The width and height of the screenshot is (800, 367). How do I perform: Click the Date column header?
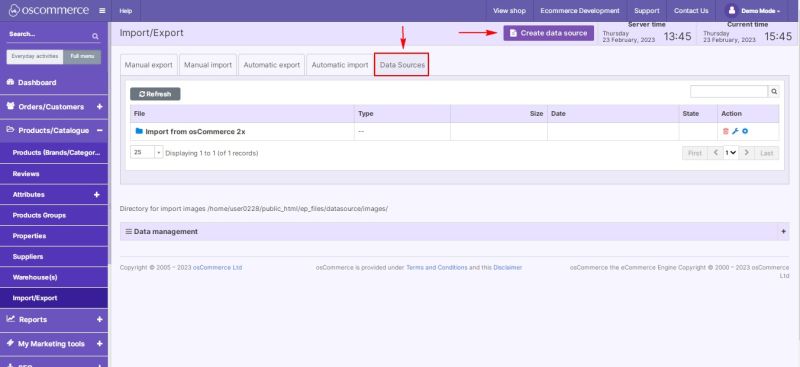613,114
